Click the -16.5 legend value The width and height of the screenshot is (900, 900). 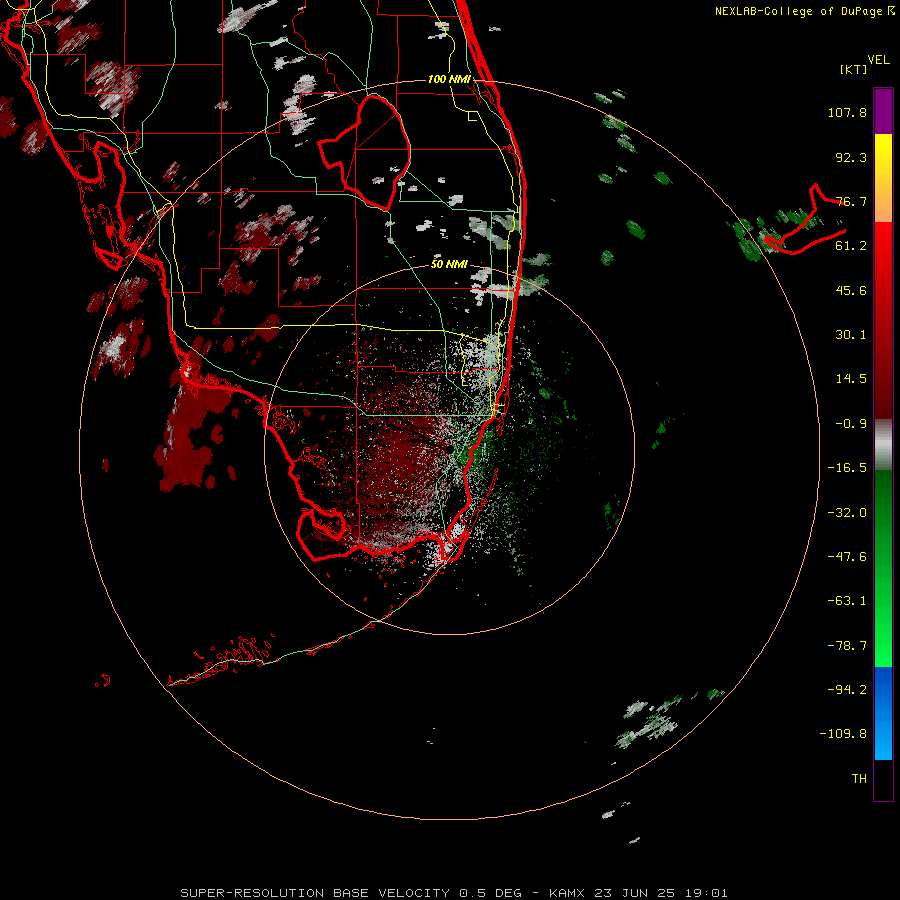tap(847, 468)
